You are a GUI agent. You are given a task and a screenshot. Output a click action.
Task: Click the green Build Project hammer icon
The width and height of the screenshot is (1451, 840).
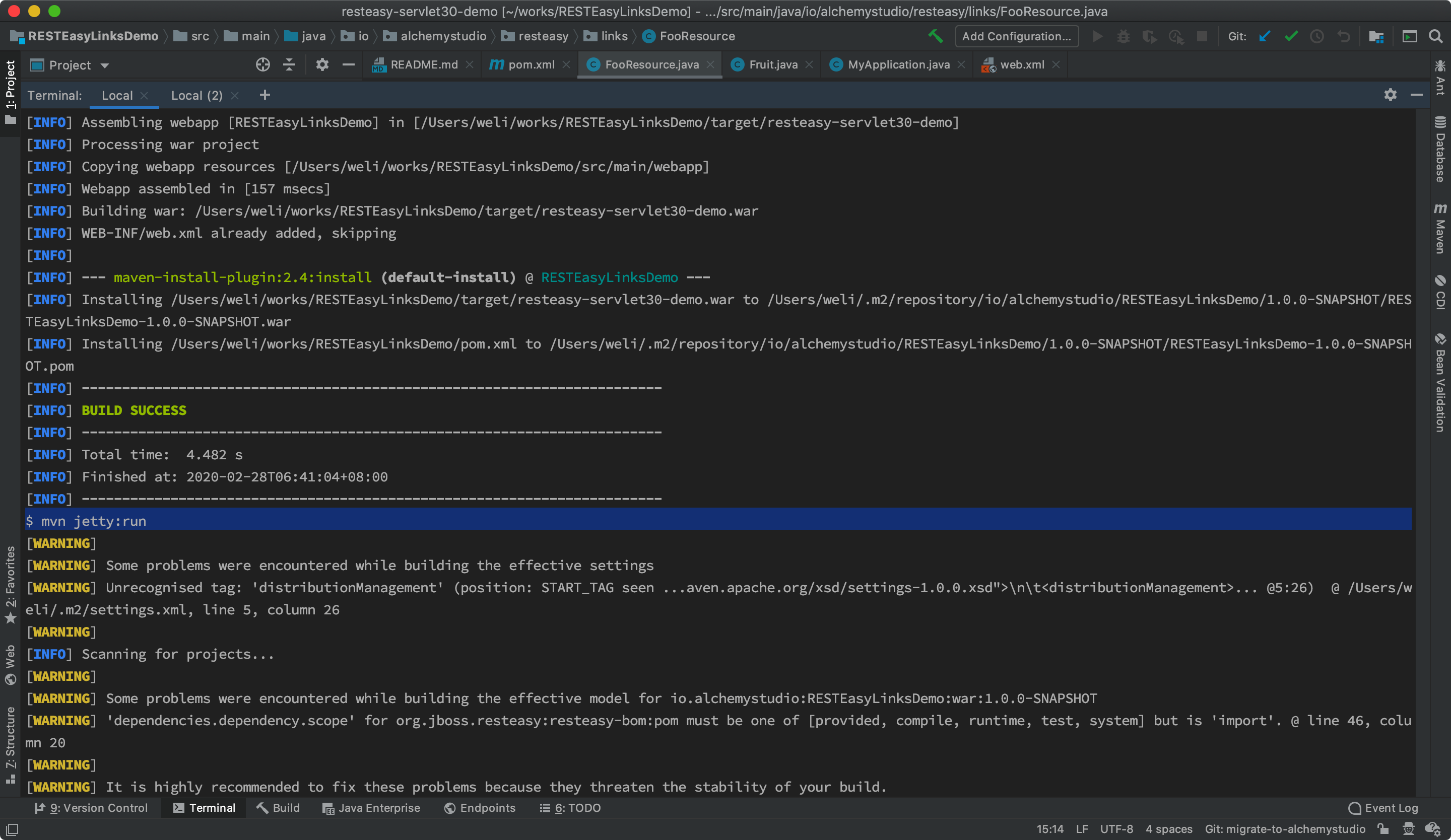[935, 36]
